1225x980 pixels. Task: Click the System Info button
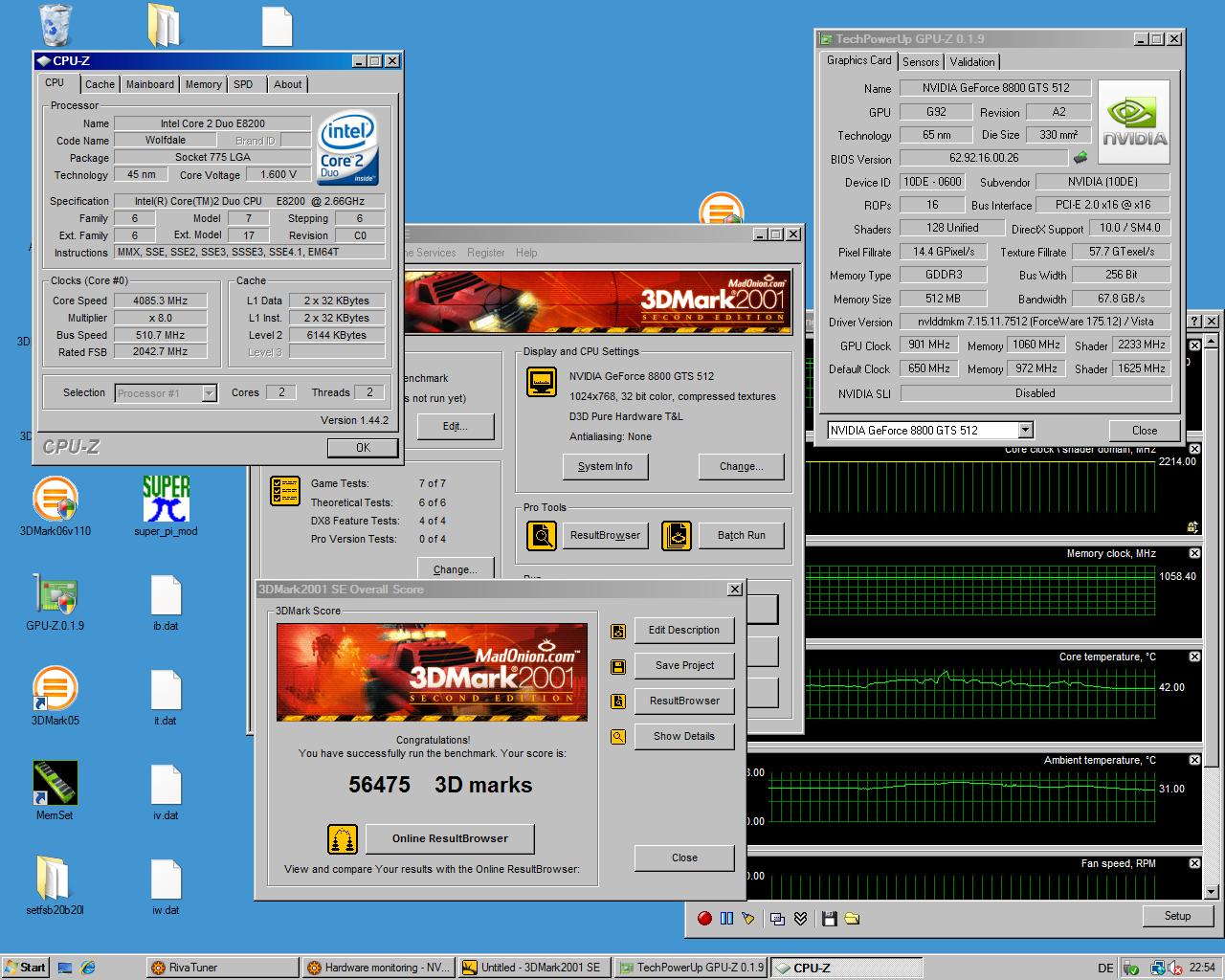click(x=605, y=466)
